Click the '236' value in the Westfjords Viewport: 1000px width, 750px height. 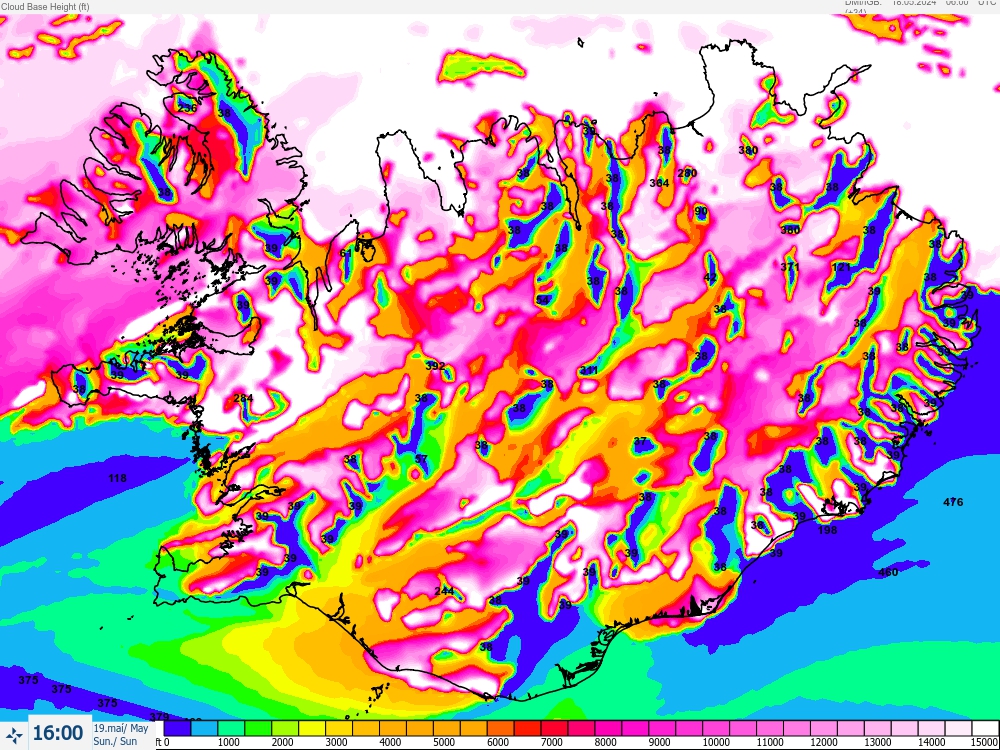point(187,108)
